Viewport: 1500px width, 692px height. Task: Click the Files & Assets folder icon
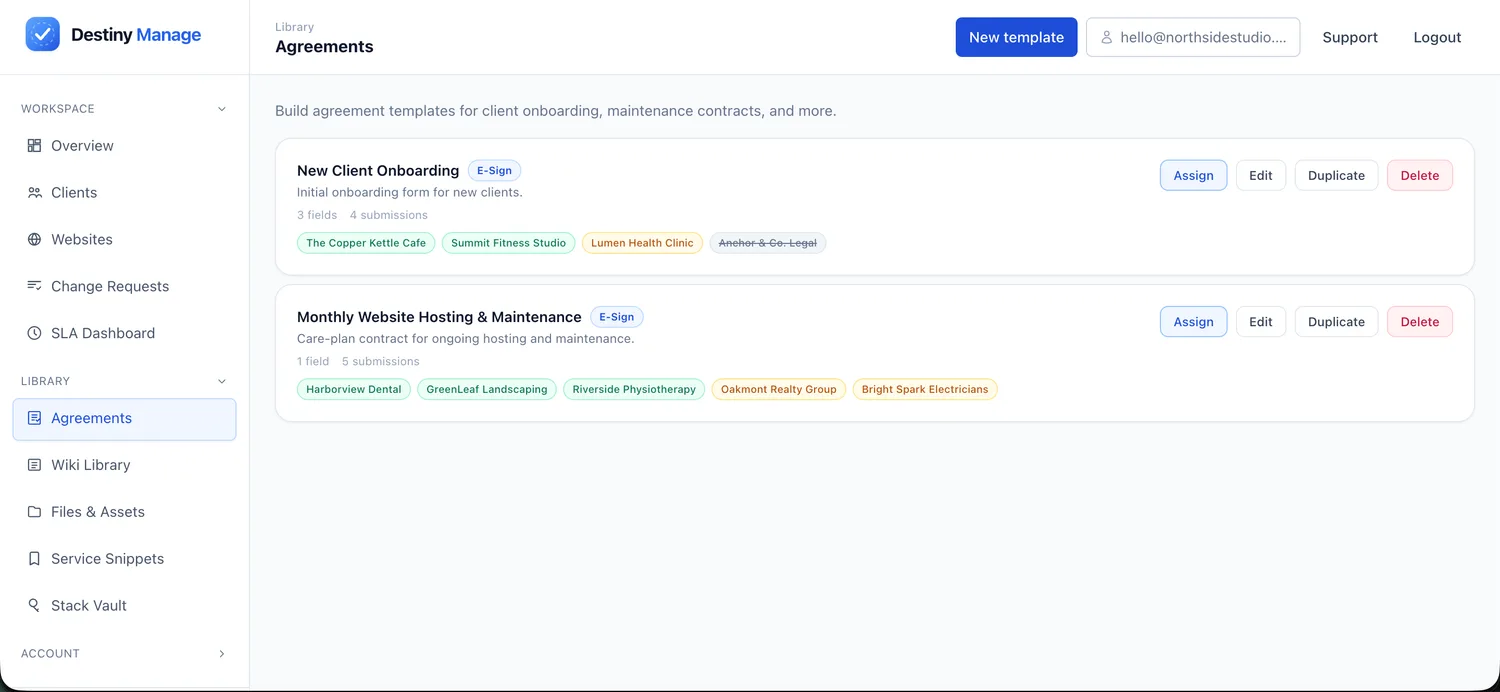[x=34, y=512]
